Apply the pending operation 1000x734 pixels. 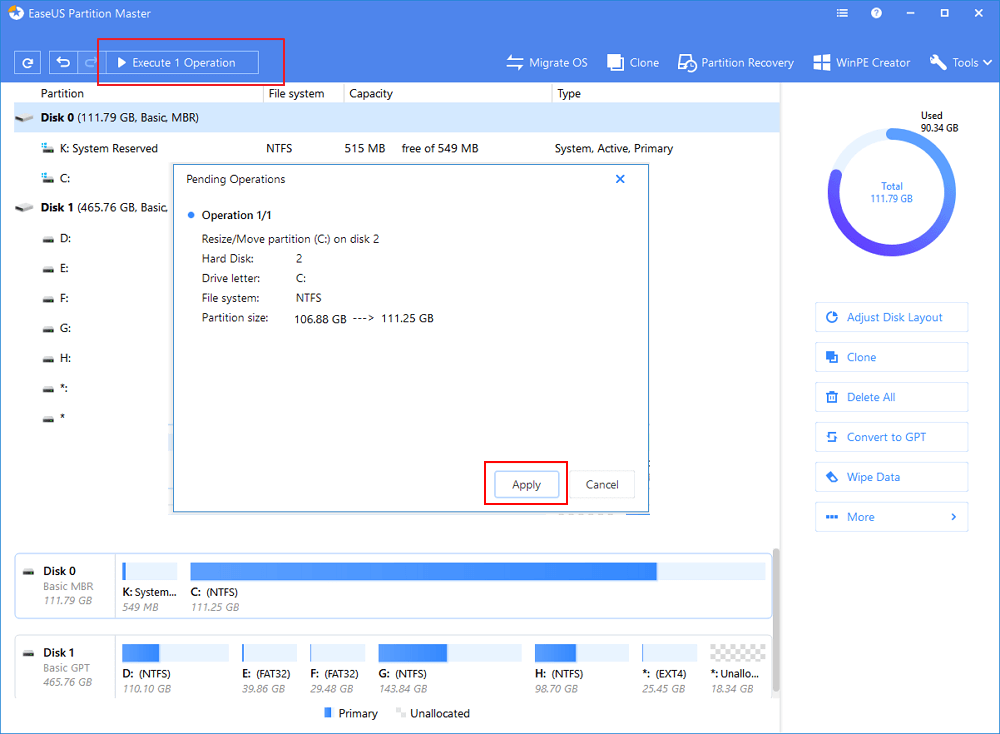click(526, 485)
